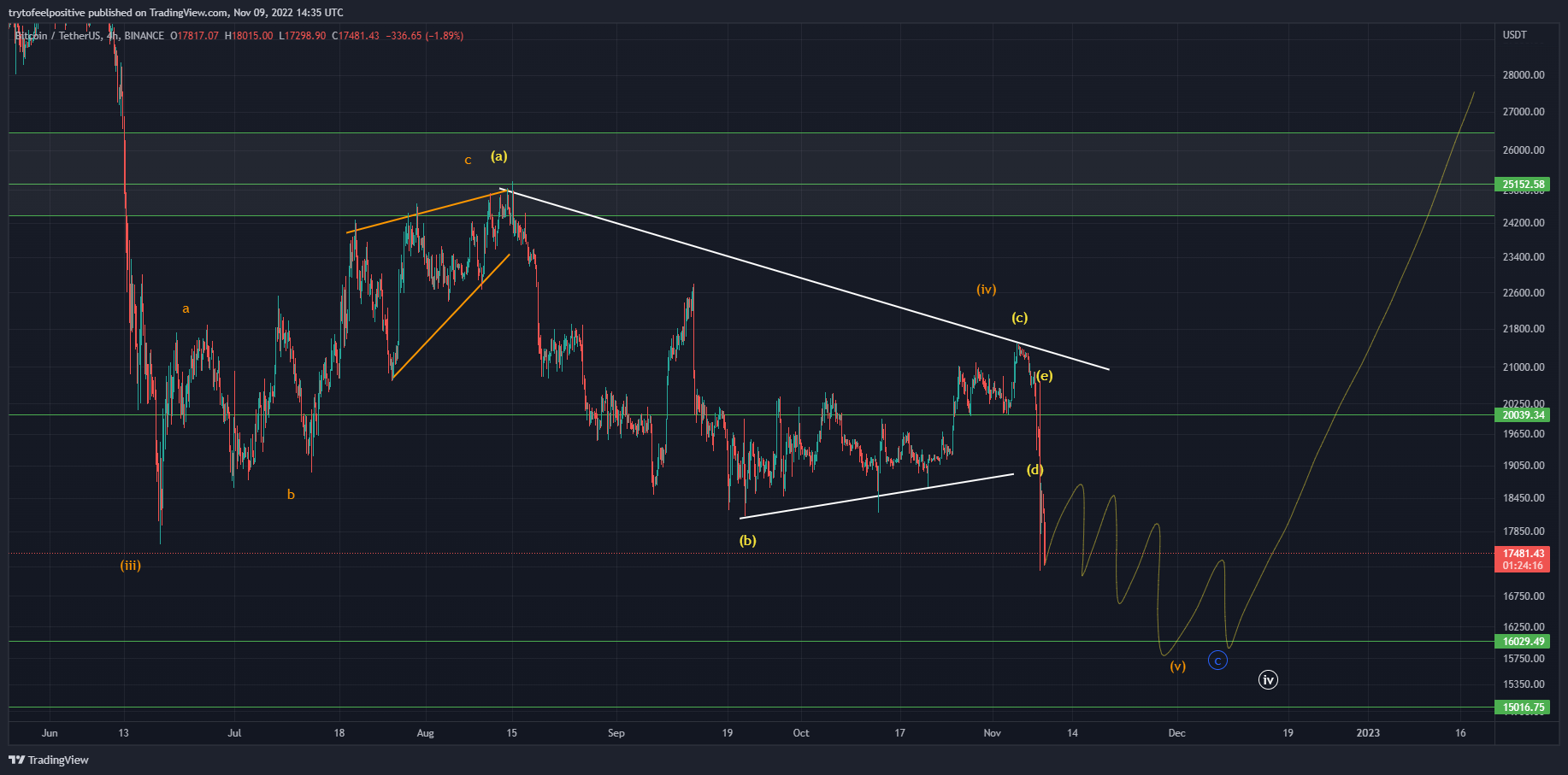Click the 01:24:16 candle countdown timer
Screen dimensions: 1568x775
click(x=1523, y=566)
